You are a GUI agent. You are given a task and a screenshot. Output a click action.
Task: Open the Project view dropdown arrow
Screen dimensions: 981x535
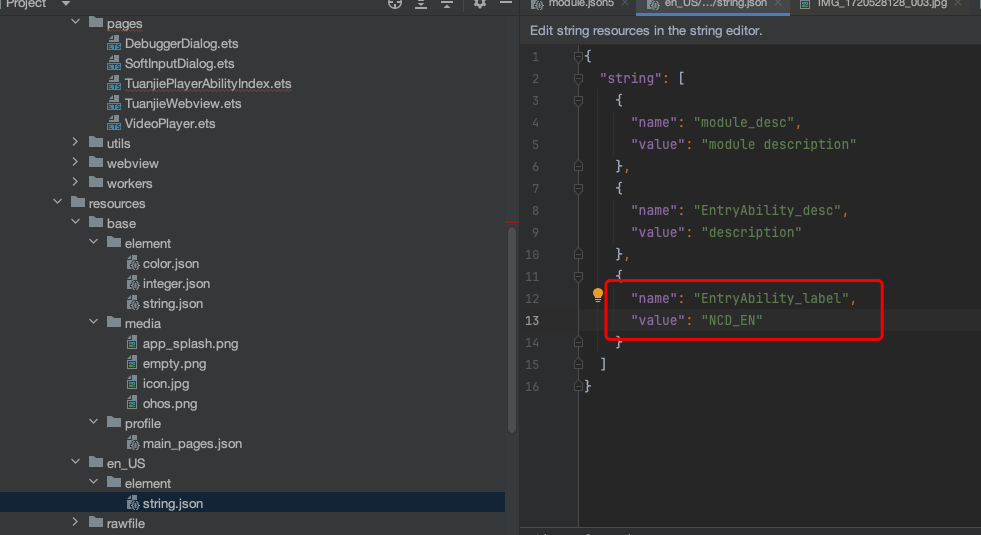(x=65, y=4)
